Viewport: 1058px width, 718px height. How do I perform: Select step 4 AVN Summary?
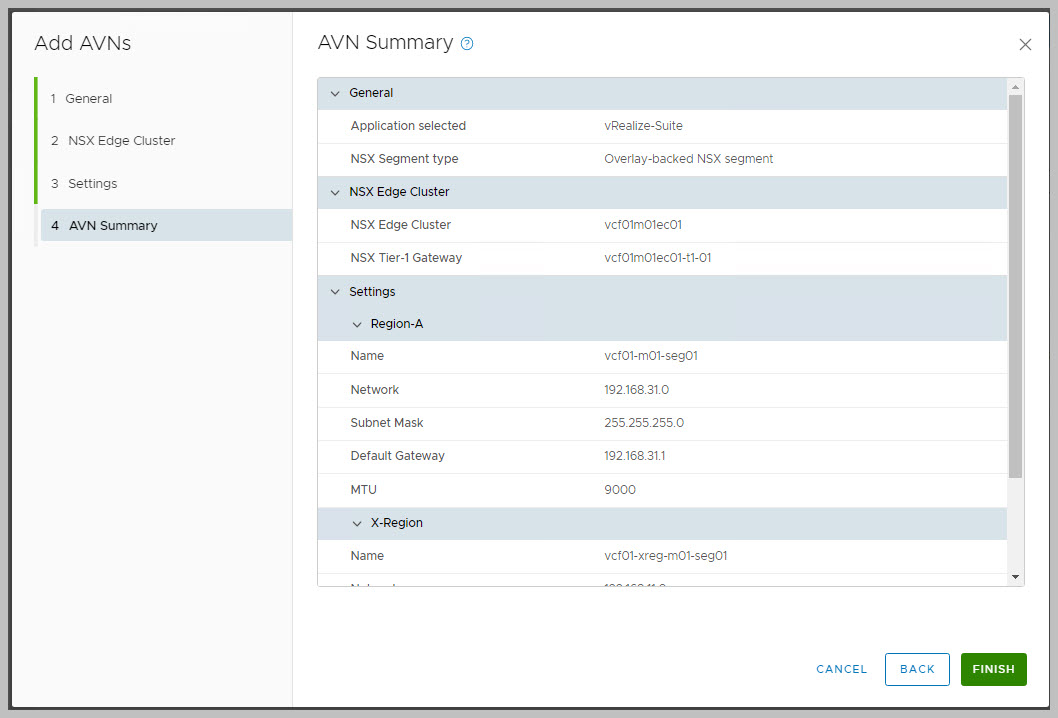click(112, 226)
